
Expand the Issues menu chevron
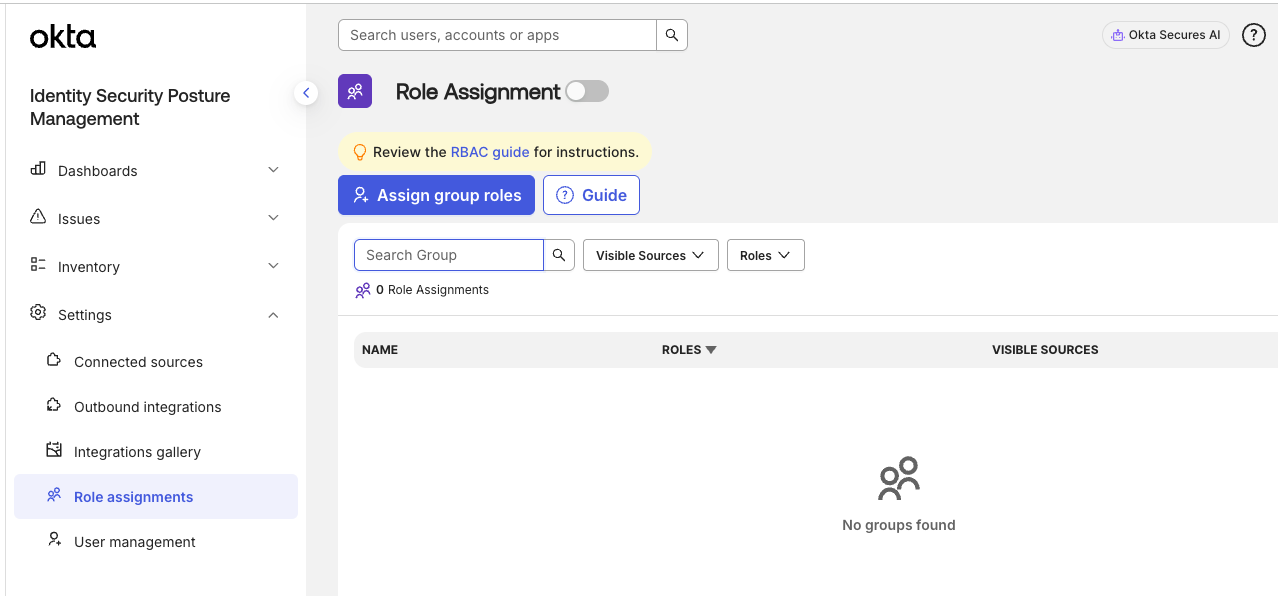click(274, 218)
